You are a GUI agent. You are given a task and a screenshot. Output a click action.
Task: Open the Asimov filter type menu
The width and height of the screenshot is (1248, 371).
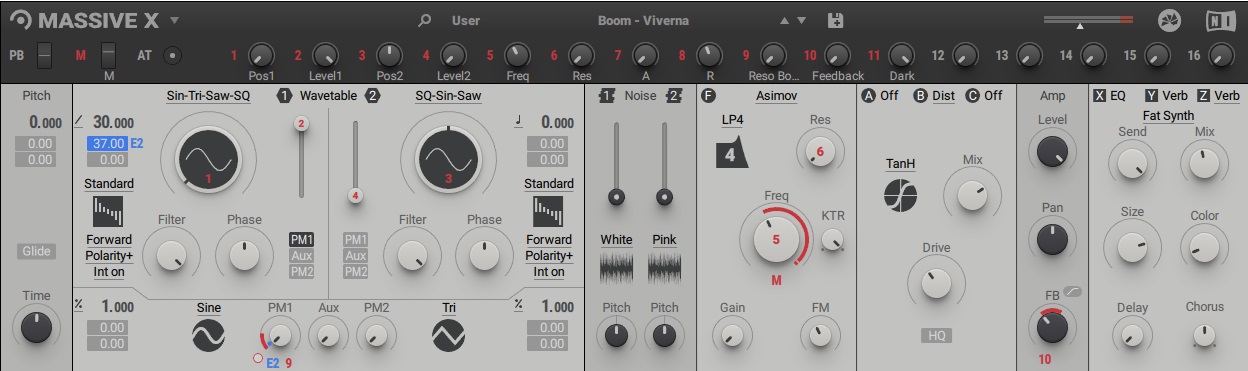776,96
